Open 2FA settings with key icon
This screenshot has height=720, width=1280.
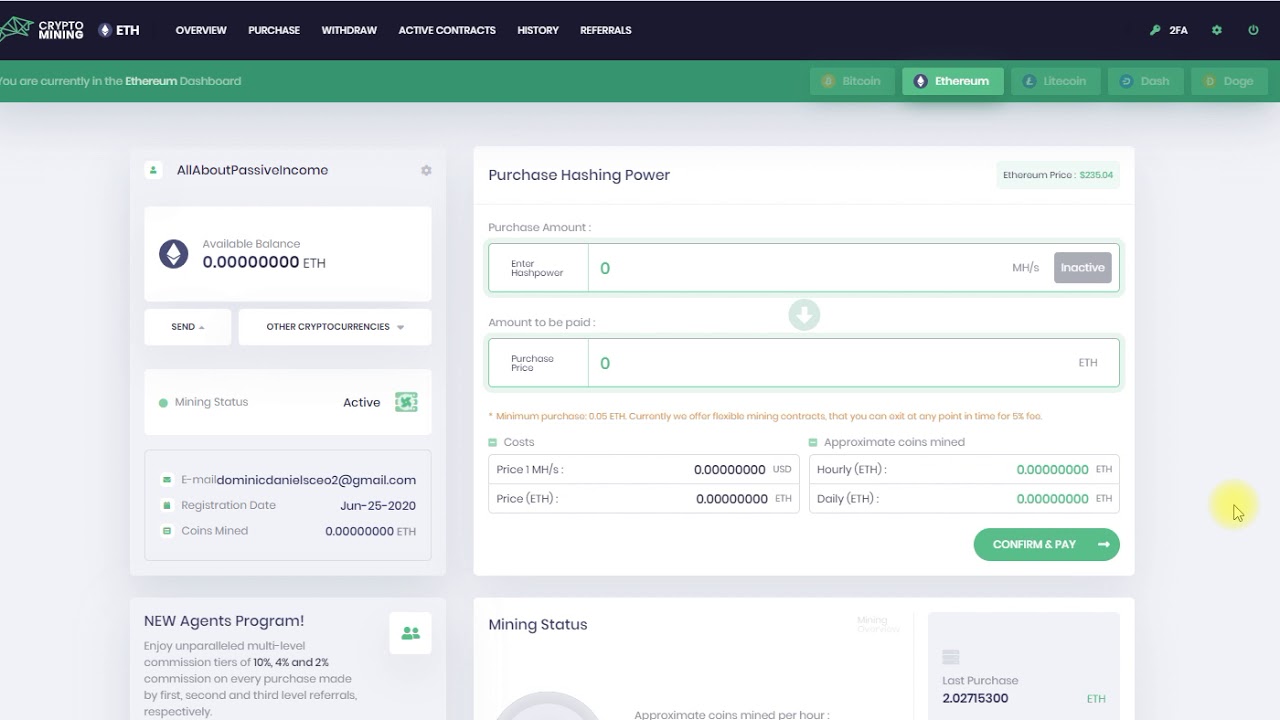pyautogui.click(x=1169, y=30)
